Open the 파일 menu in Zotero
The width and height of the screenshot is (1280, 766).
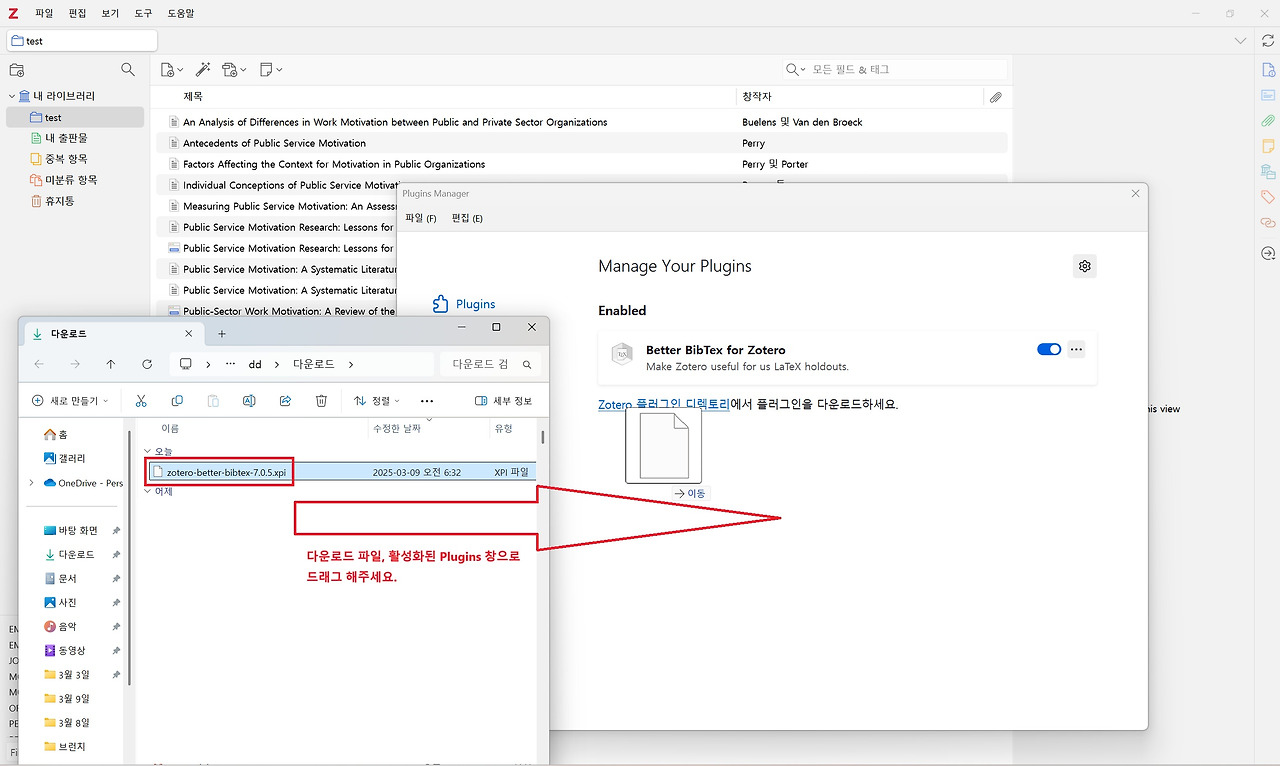tap(44, 14)
